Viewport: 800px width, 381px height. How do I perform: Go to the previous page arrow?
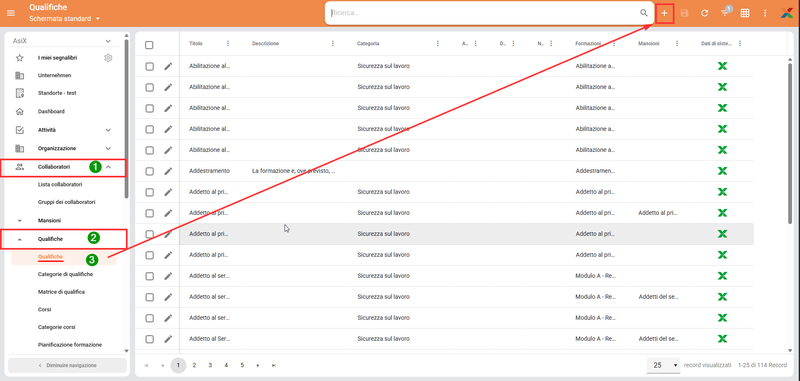(162, 365)
